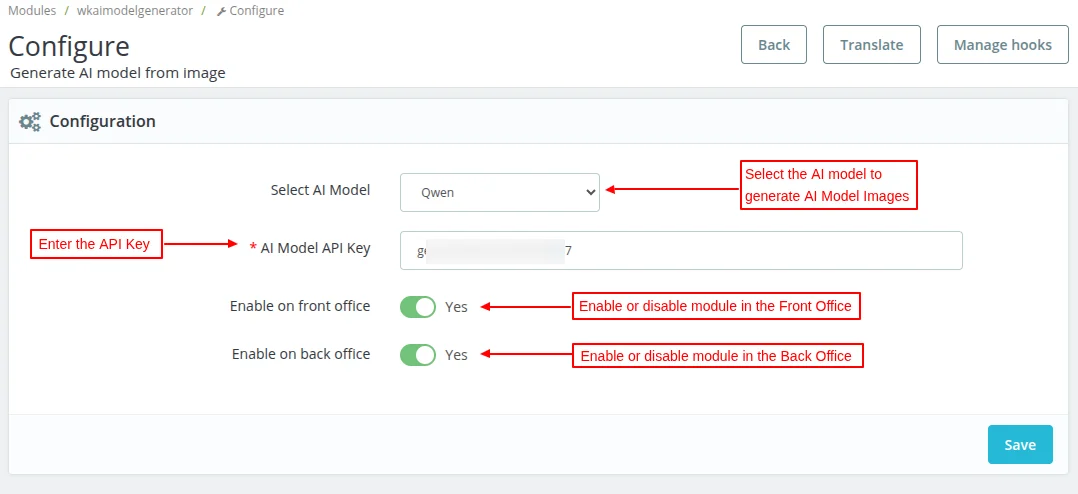Click the Enable on back office label

[x=301, y=354]
